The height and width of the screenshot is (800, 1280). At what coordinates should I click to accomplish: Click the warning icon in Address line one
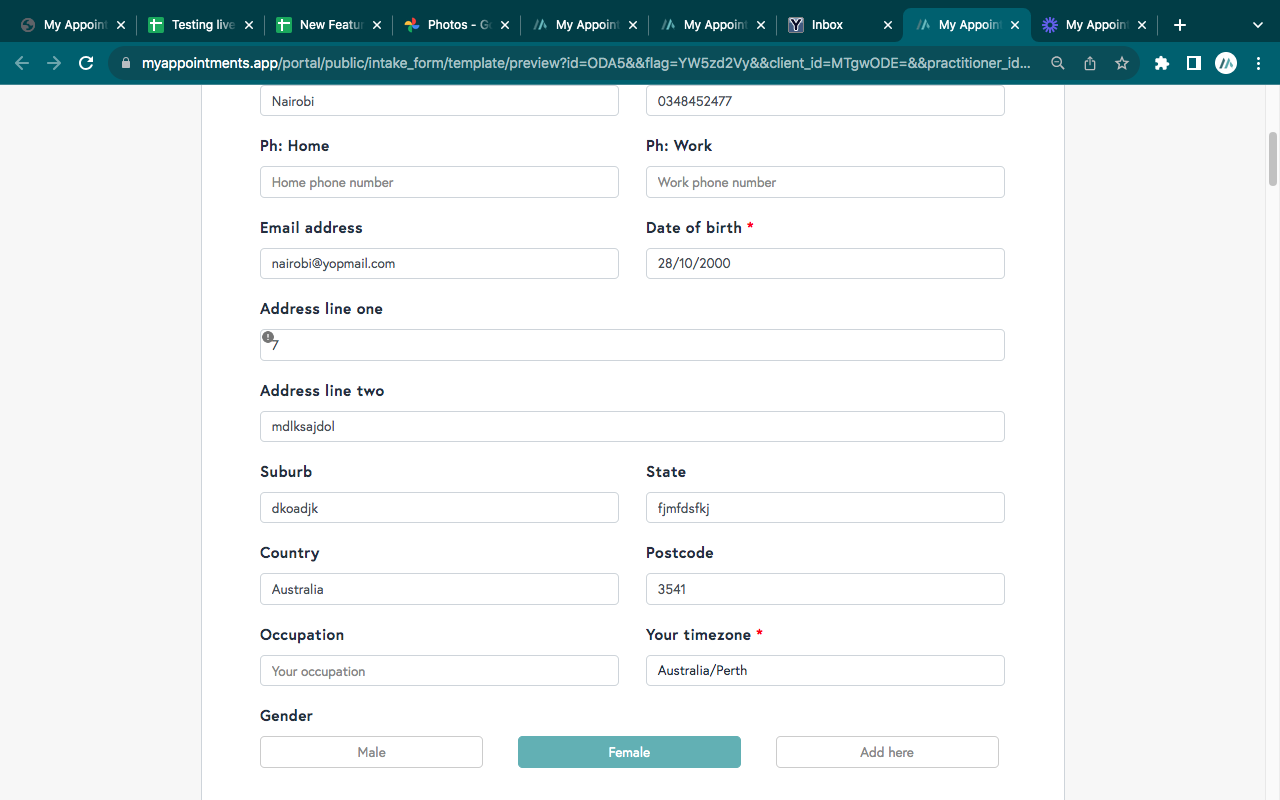coord(268,337)
